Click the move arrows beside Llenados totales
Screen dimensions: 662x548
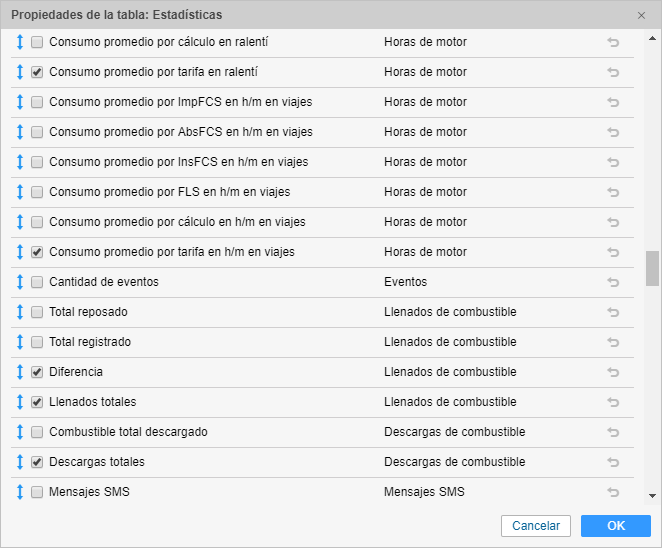click(19, 402)
